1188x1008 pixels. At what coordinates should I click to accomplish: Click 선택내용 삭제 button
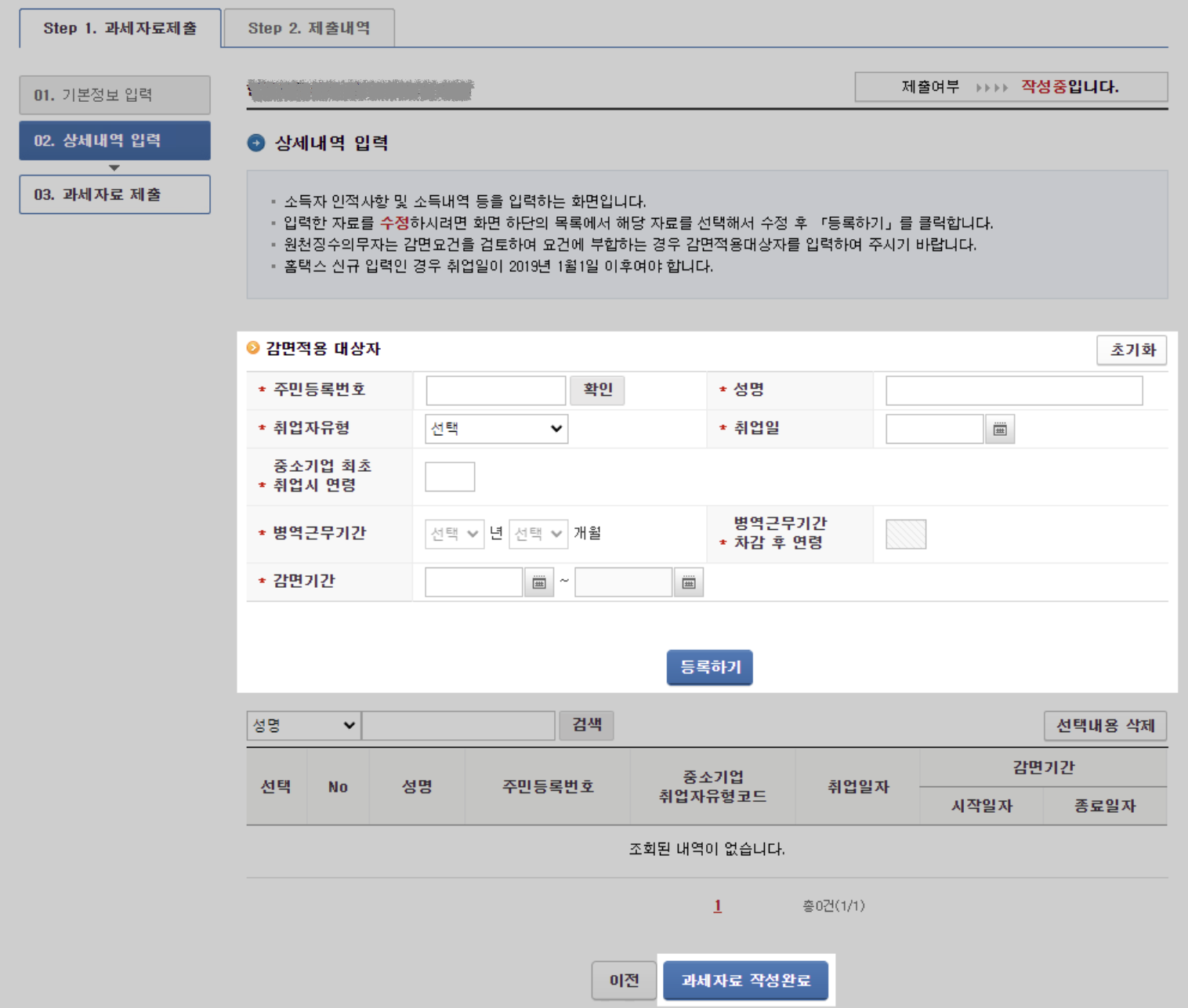point(1105,726)
